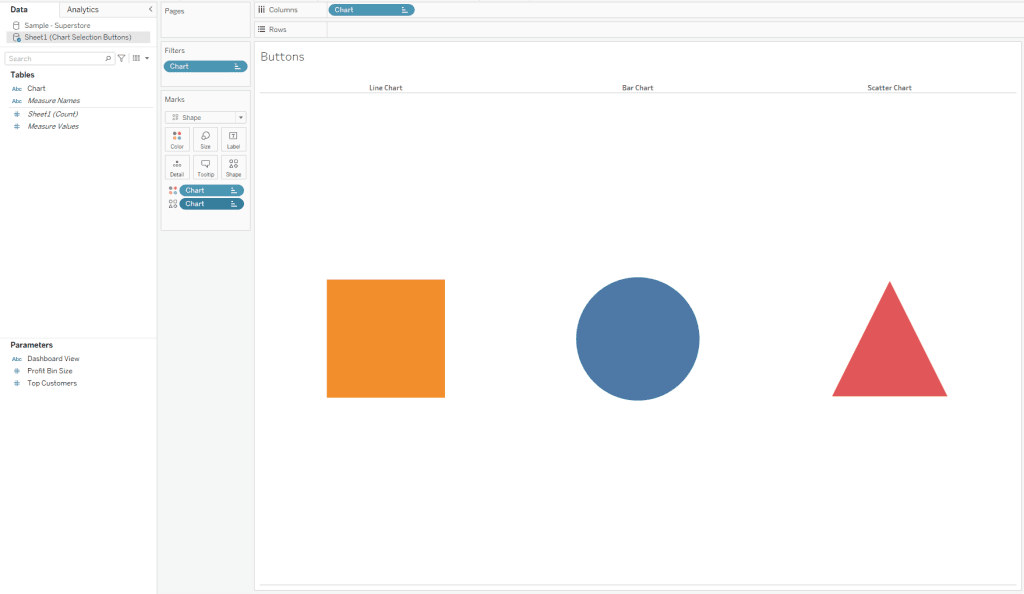Select the Dashboard View parameter
The image size is (1024, 594).
[x=53, y=358]
